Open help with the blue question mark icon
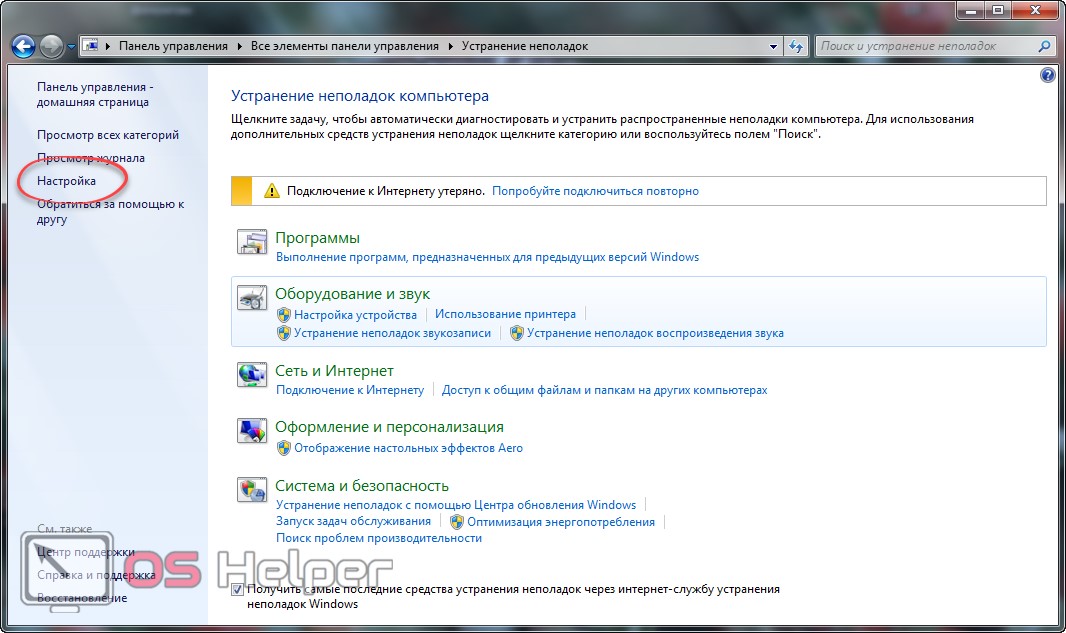This screenshot has height=633, width=1066. tap(1047, 75)
